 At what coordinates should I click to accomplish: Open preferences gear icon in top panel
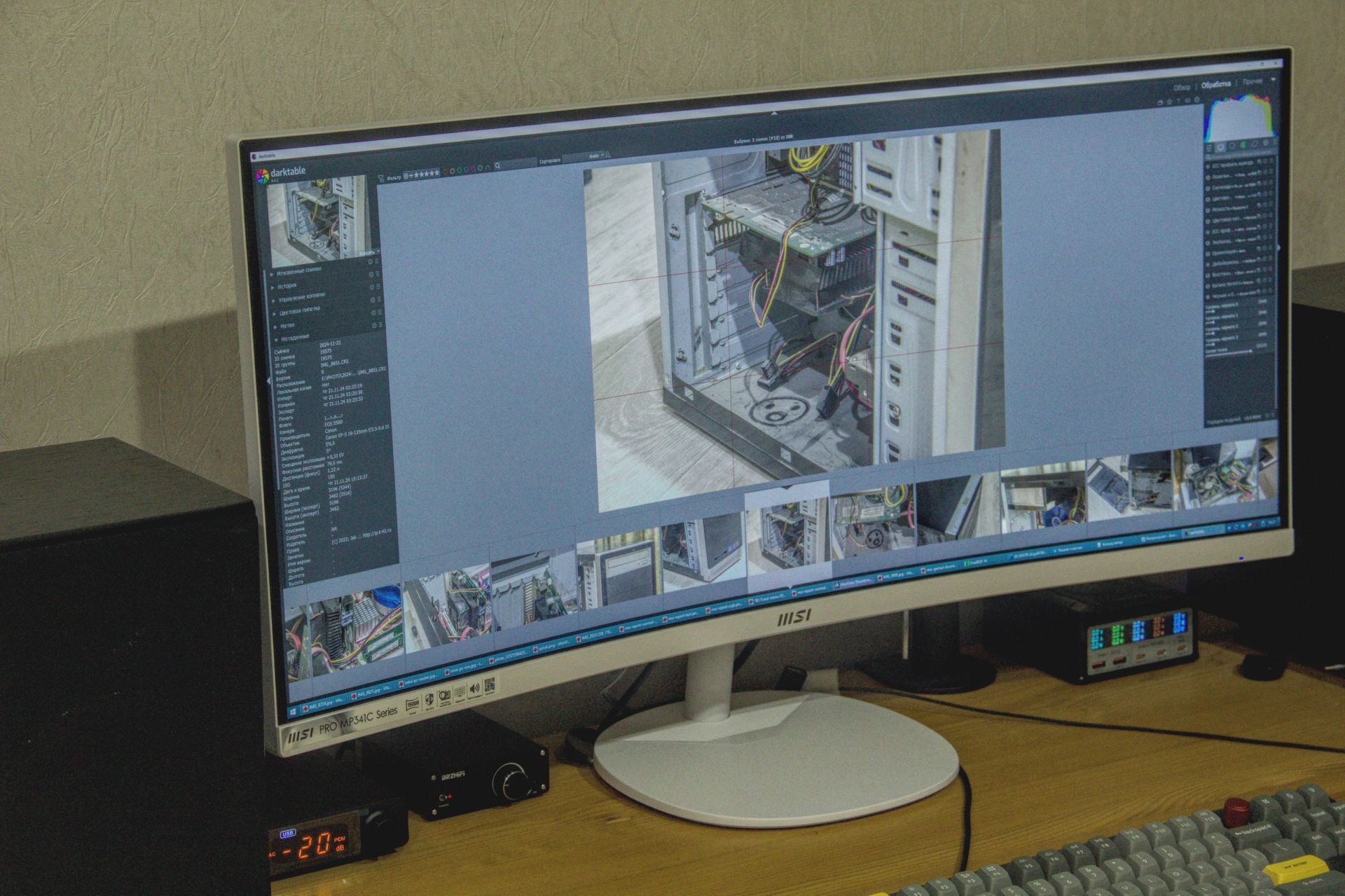(1197, 99)
